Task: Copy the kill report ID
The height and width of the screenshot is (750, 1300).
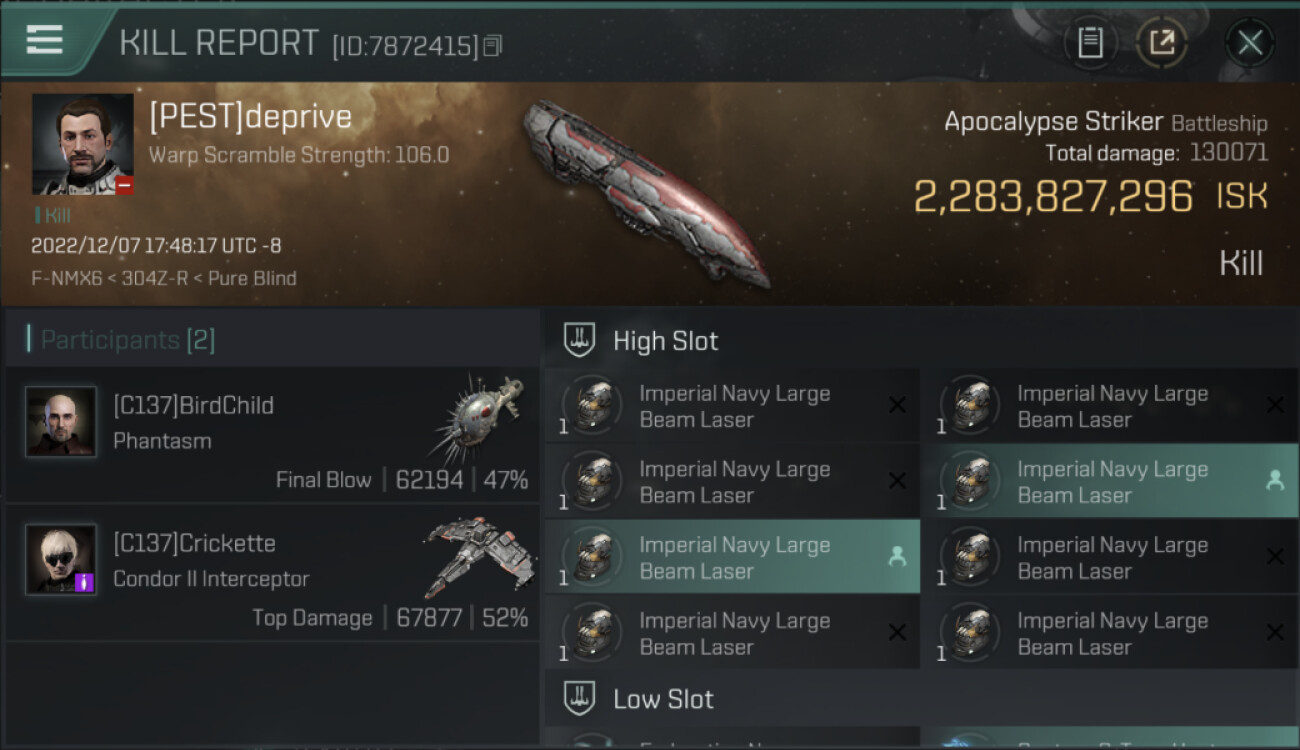Action: [492, 46]
